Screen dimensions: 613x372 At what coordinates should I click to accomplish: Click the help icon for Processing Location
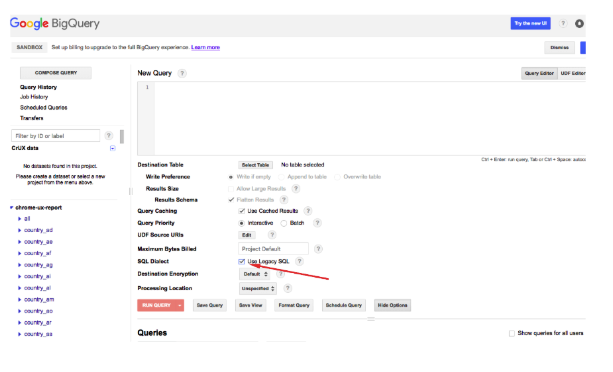tap(287, 288)
